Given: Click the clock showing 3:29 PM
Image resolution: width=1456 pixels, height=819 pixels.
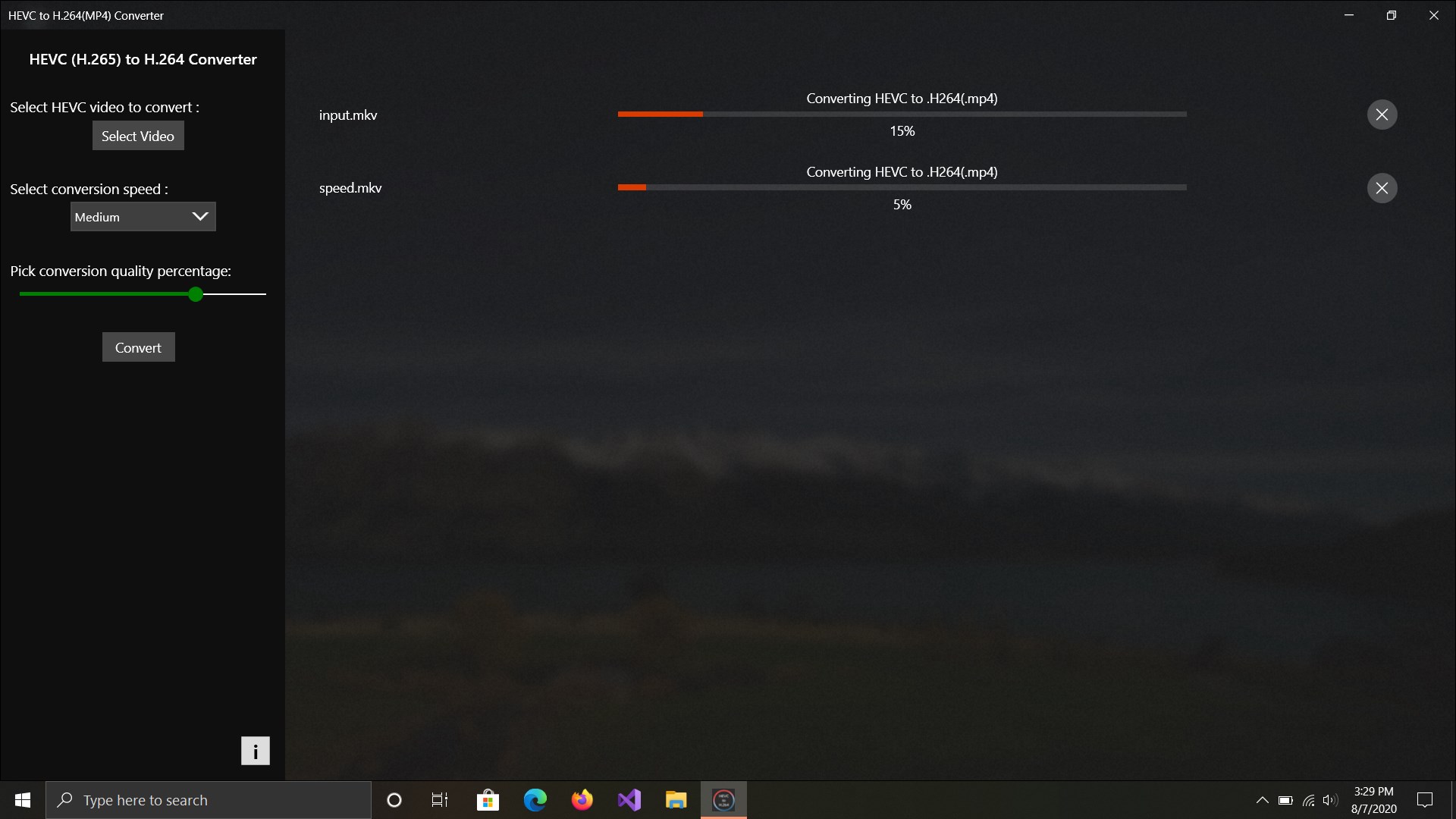Looking at the screenshot, I should [x=1374, y=800].
